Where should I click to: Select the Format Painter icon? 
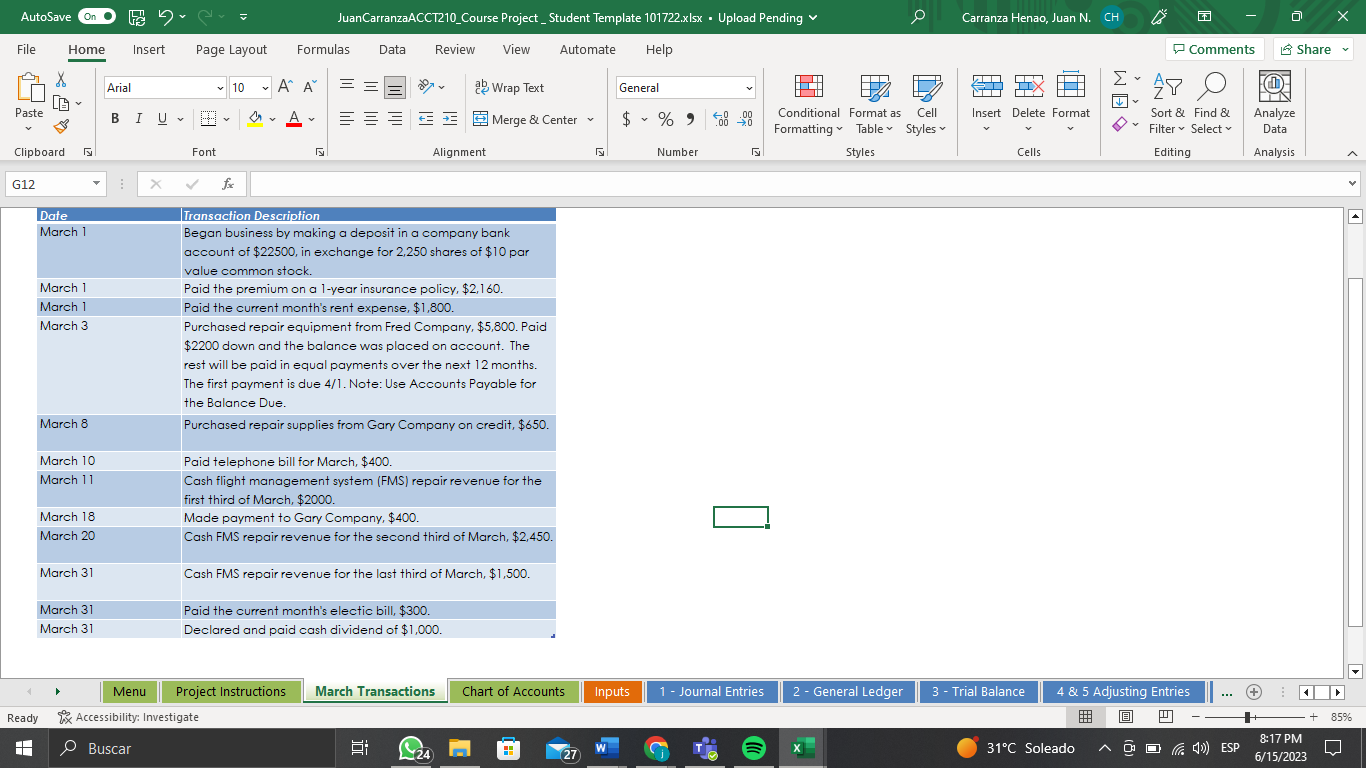60,126
